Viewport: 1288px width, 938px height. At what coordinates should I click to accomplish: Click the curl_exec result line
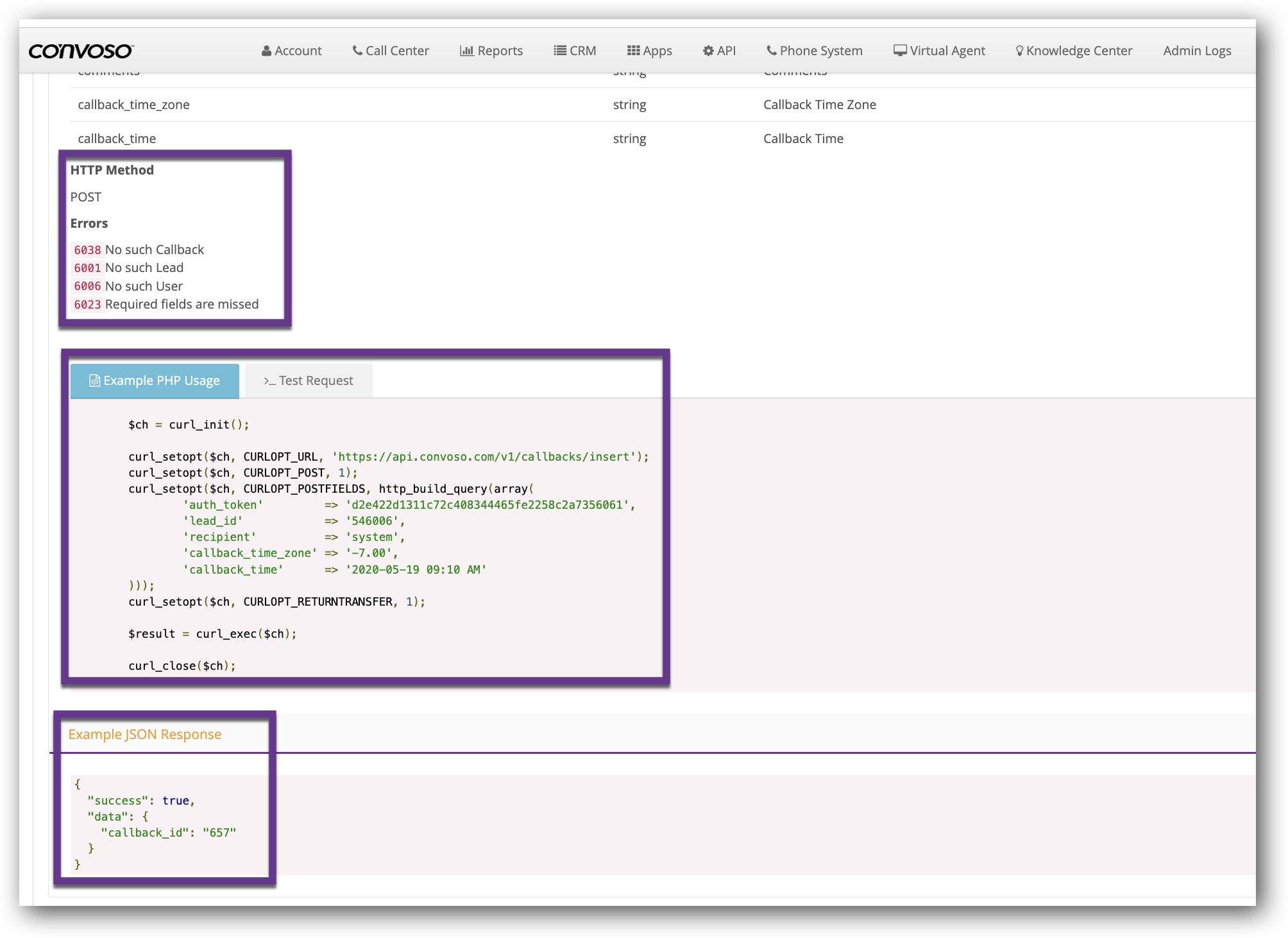pos(212,634)
